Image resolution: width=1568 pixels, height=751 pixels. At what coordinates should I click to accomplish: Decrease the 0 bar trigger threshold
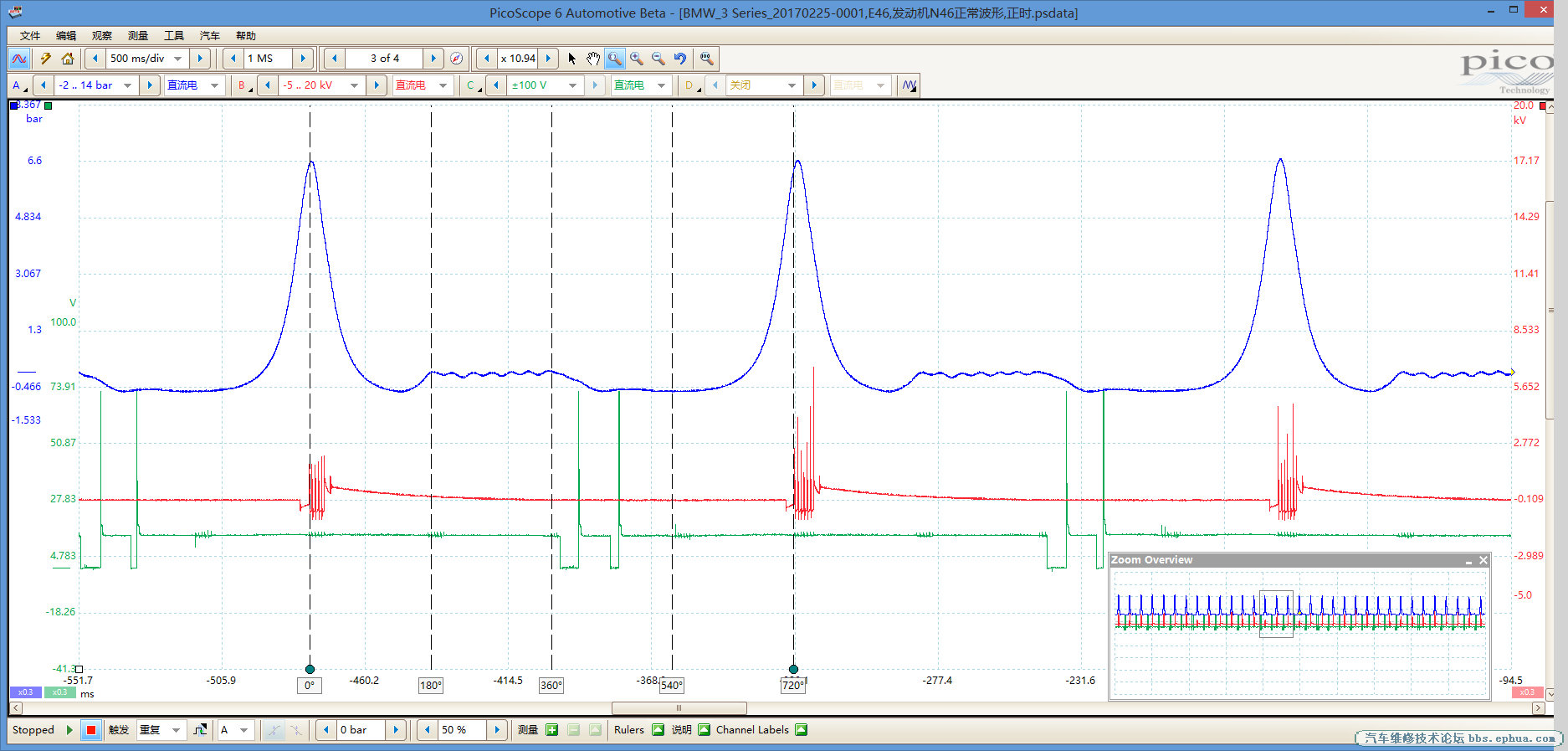(x=326, y=730)
